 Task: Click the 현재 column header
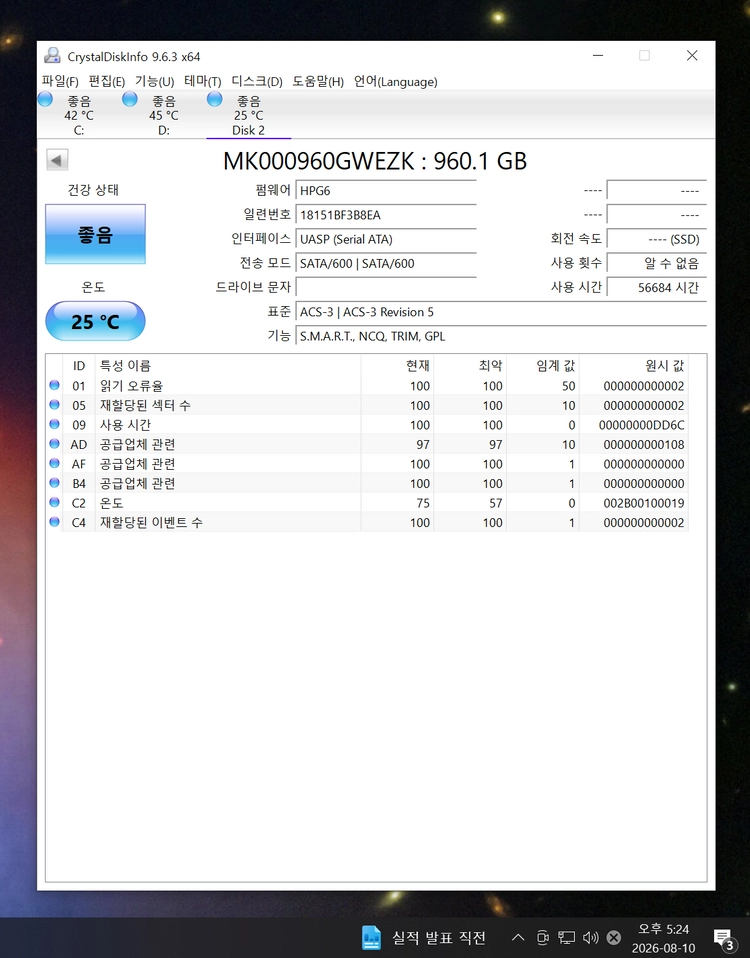[397, 365]
